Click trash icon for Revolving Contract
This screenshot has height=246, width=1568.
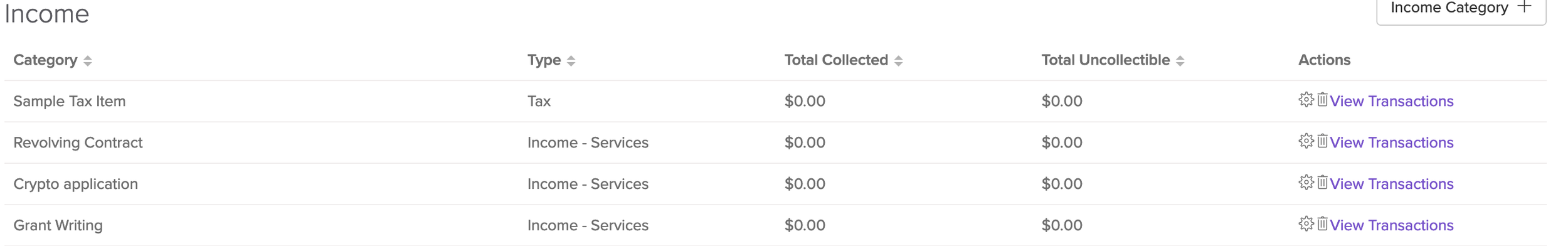[x=1322, y=141]
